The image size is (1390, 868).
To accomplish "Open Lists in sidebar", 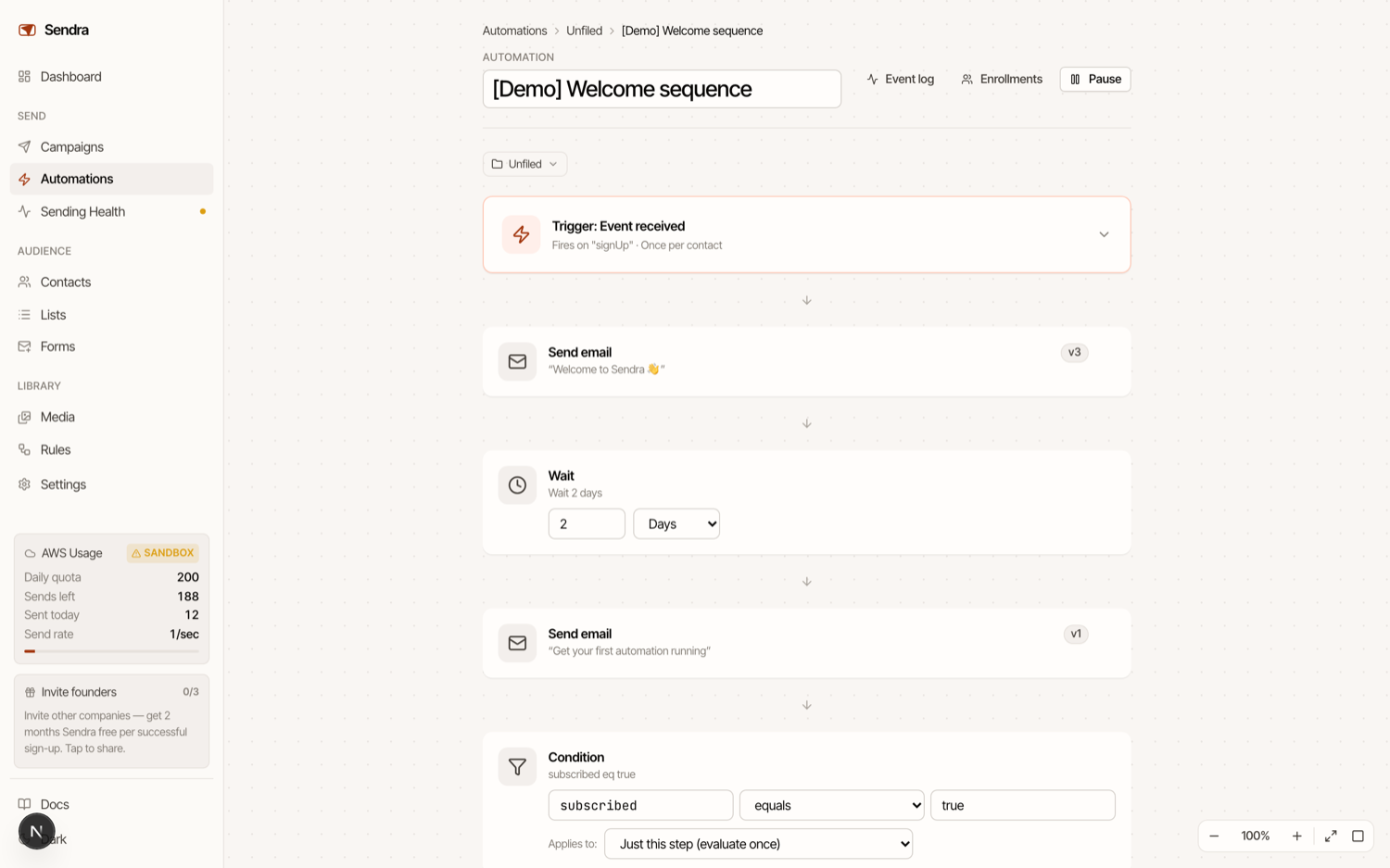I will click(111, 315).
